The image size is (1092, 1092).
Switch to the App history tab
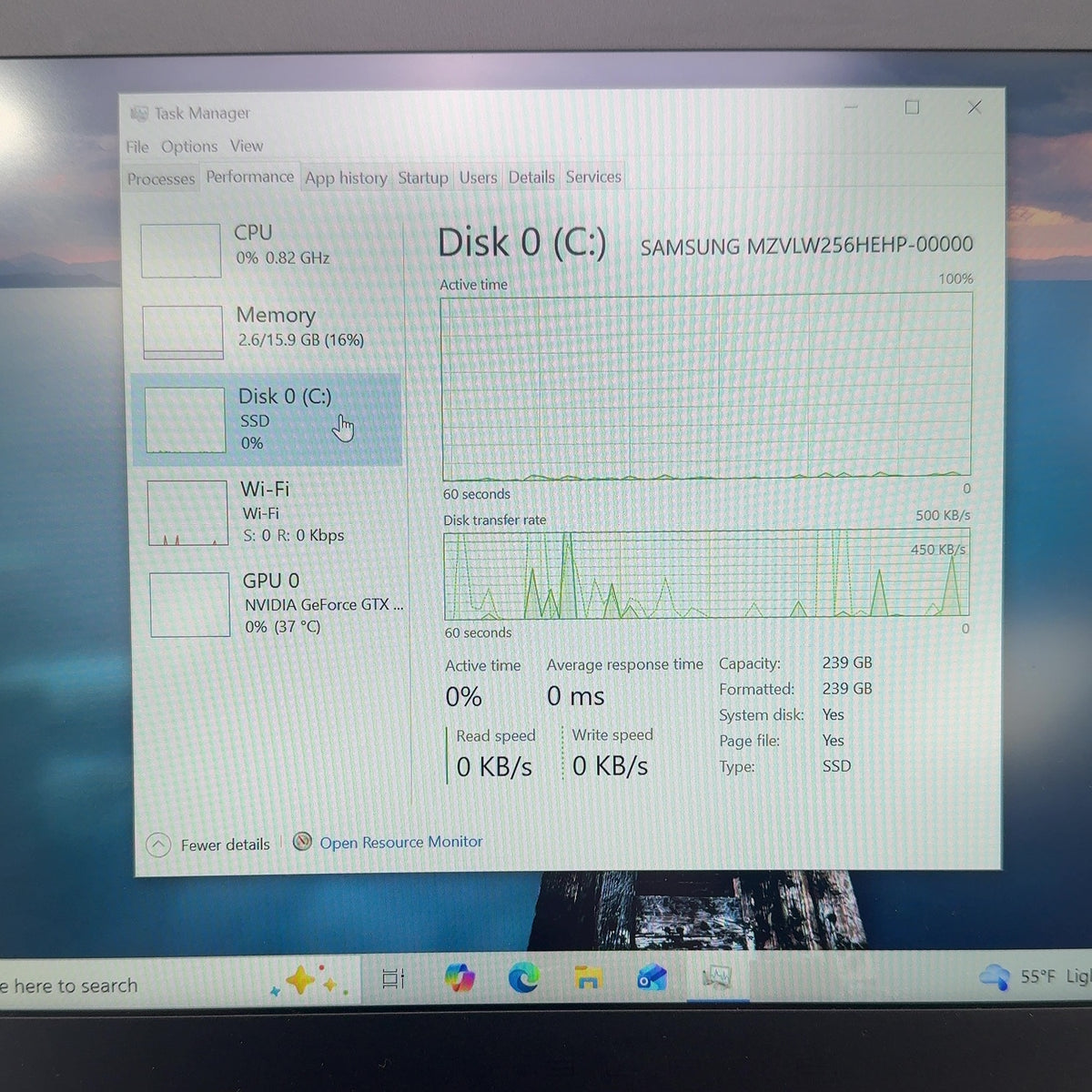[346, 177]
